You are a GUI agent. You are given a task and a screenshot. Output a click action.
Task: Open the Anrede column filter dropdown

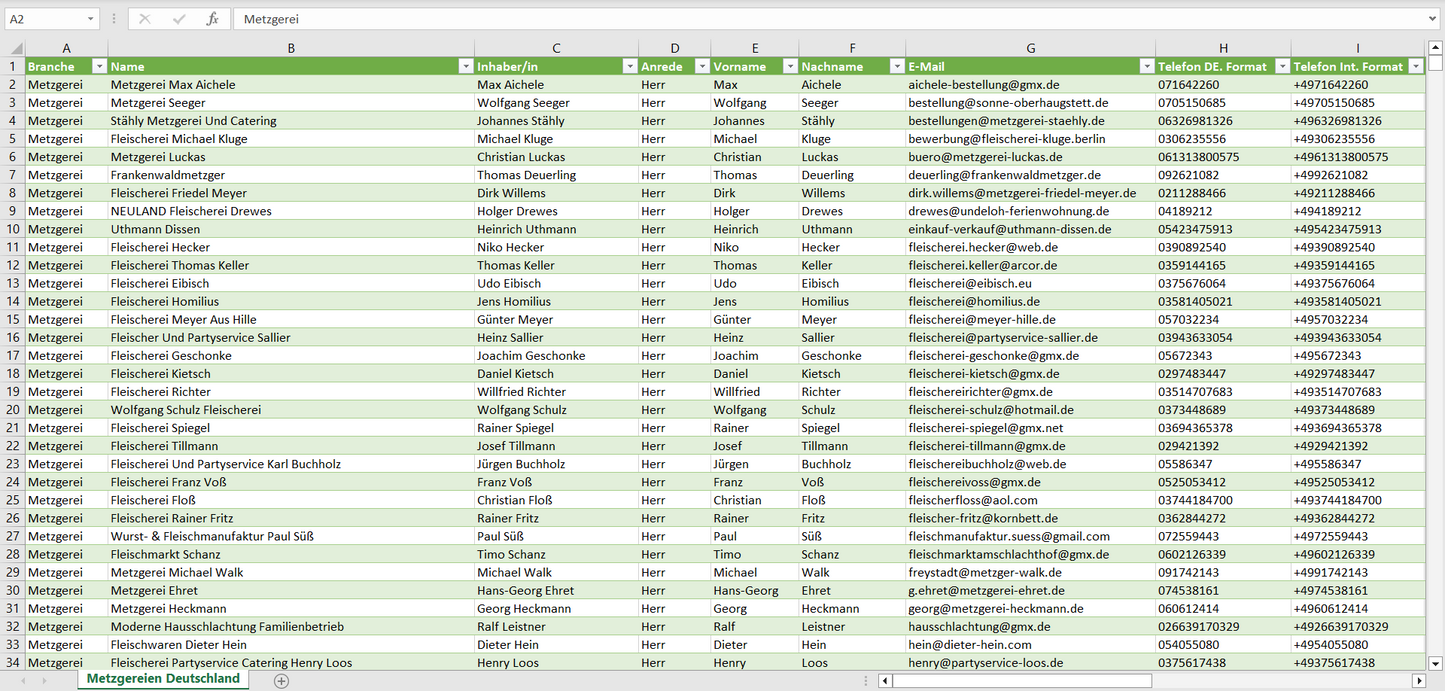pyautogui.click(x=701, y=67)
